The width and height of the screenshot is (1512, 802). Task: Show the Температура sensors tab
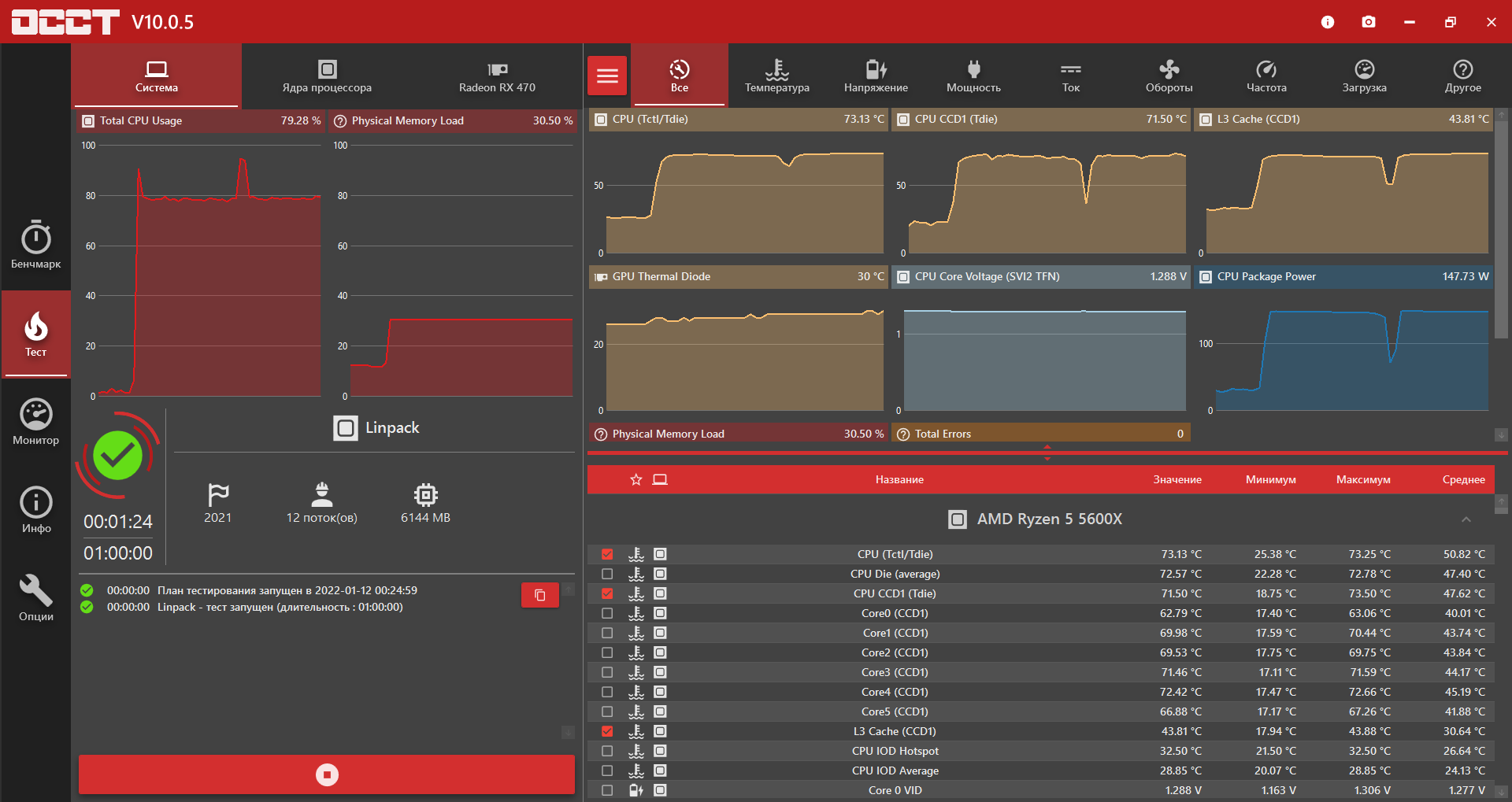[777, 76]
